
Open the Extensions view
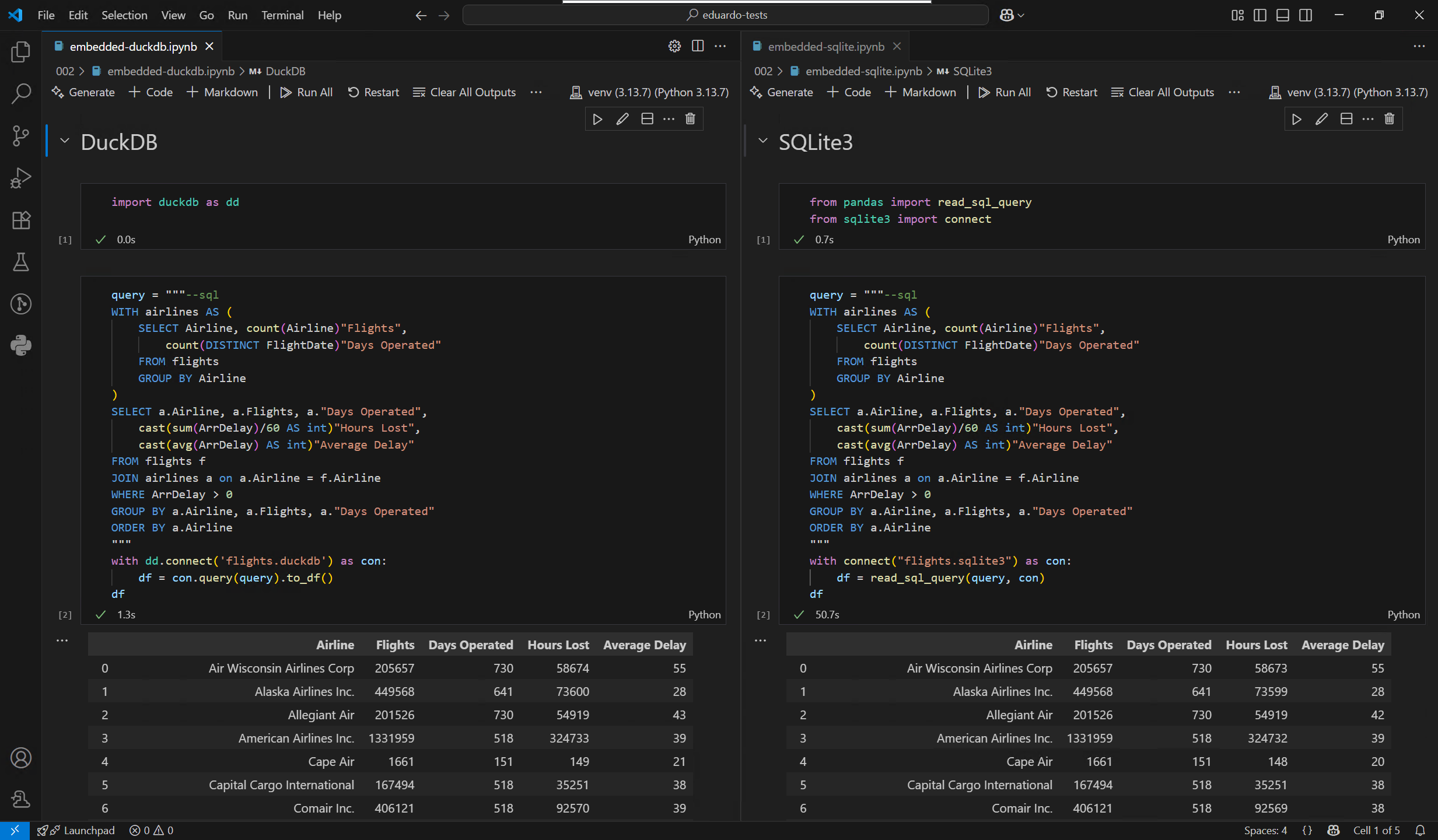(x=21, y=220)
